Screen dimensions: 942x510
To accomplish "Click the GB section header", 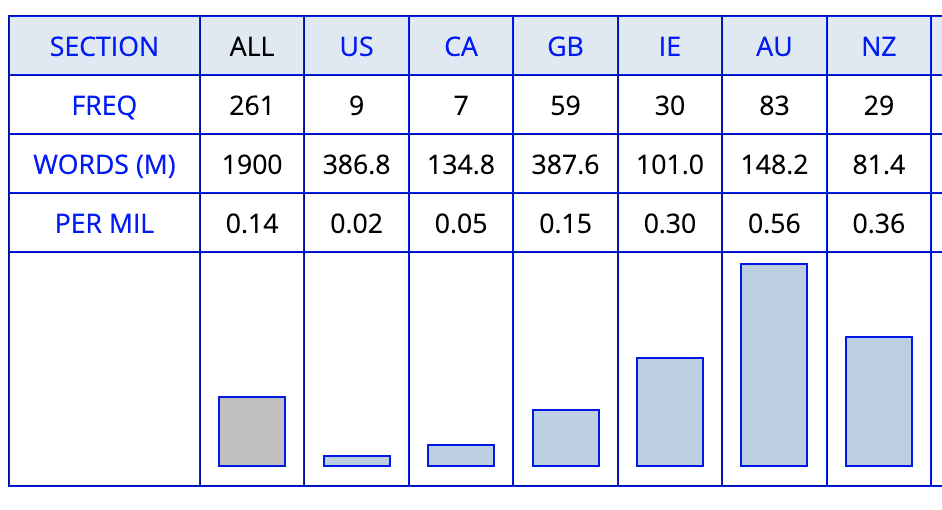I will [565, 47].
